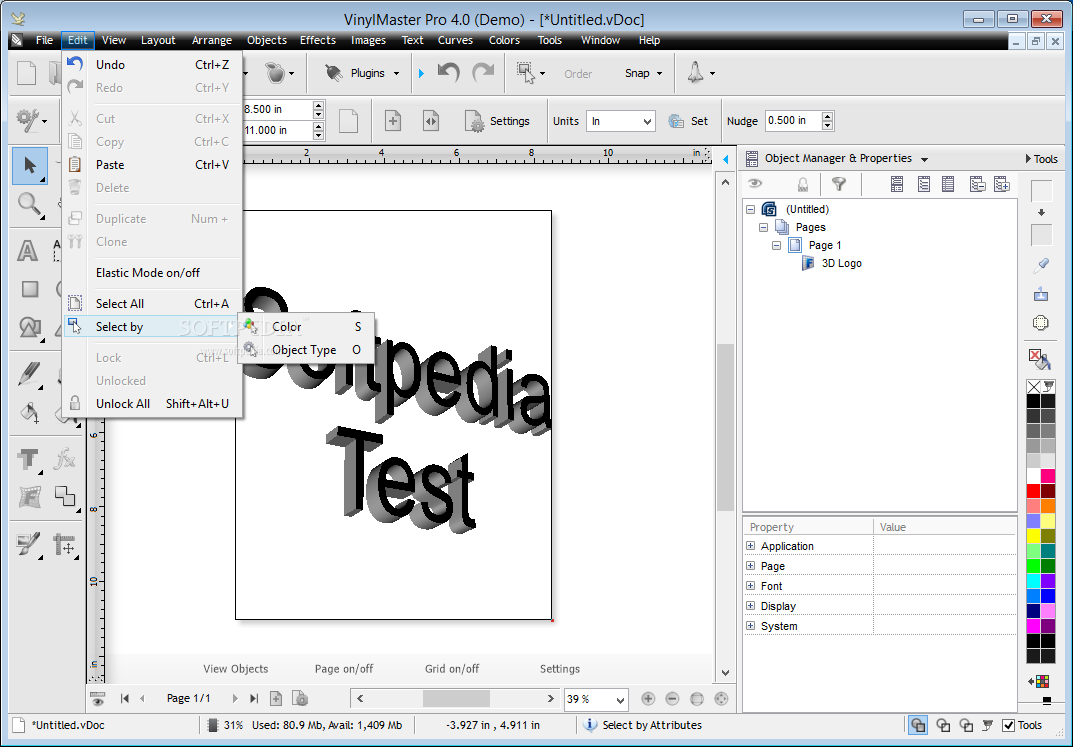
Task: Pick the yellow color swatch
Action: point(1033,536)
